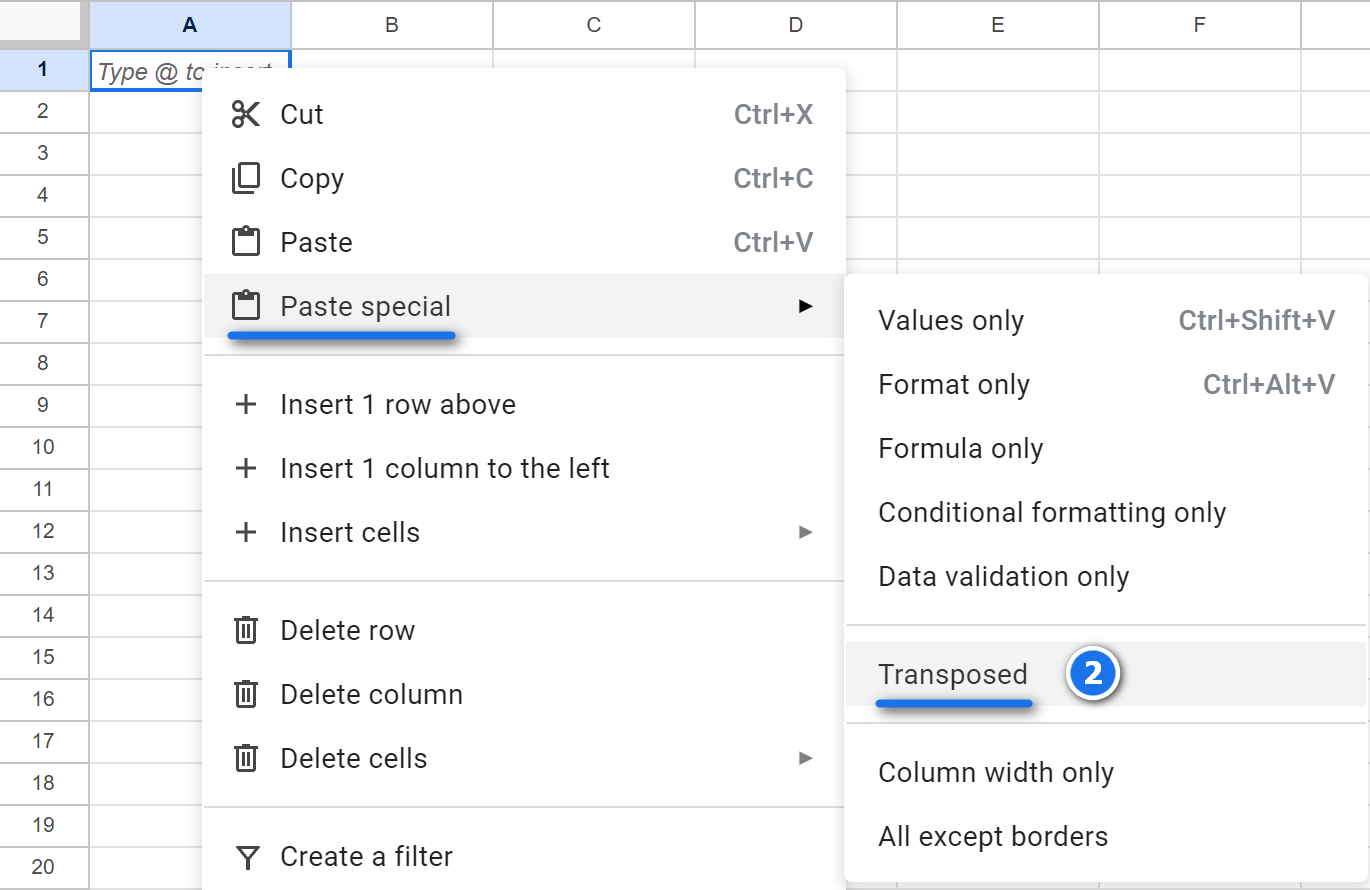
Task: Choose Cut from the context menu
Action: tap(524, 114)
